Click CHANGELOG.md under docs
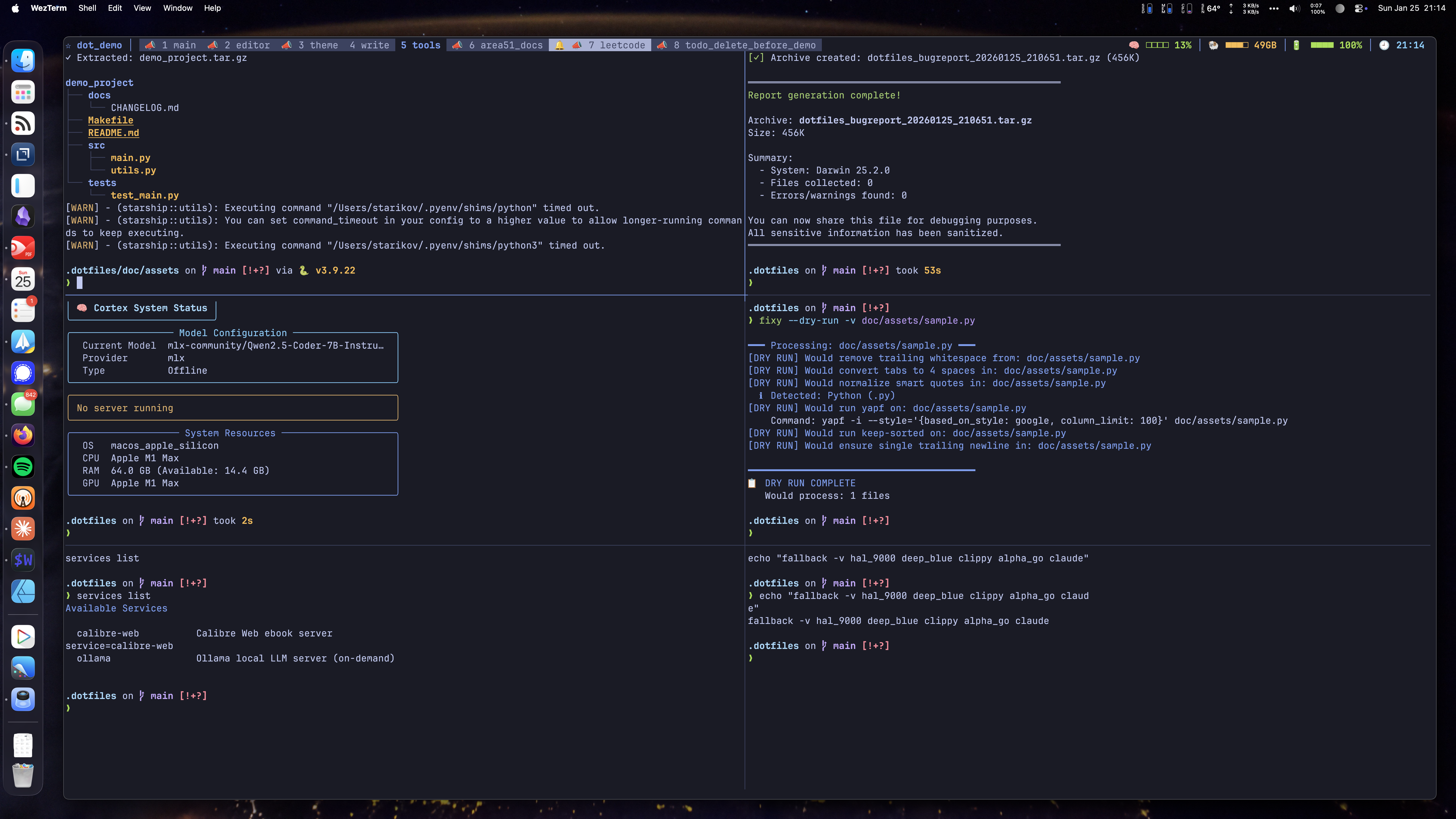1456x819 pixels. point(145,108)
